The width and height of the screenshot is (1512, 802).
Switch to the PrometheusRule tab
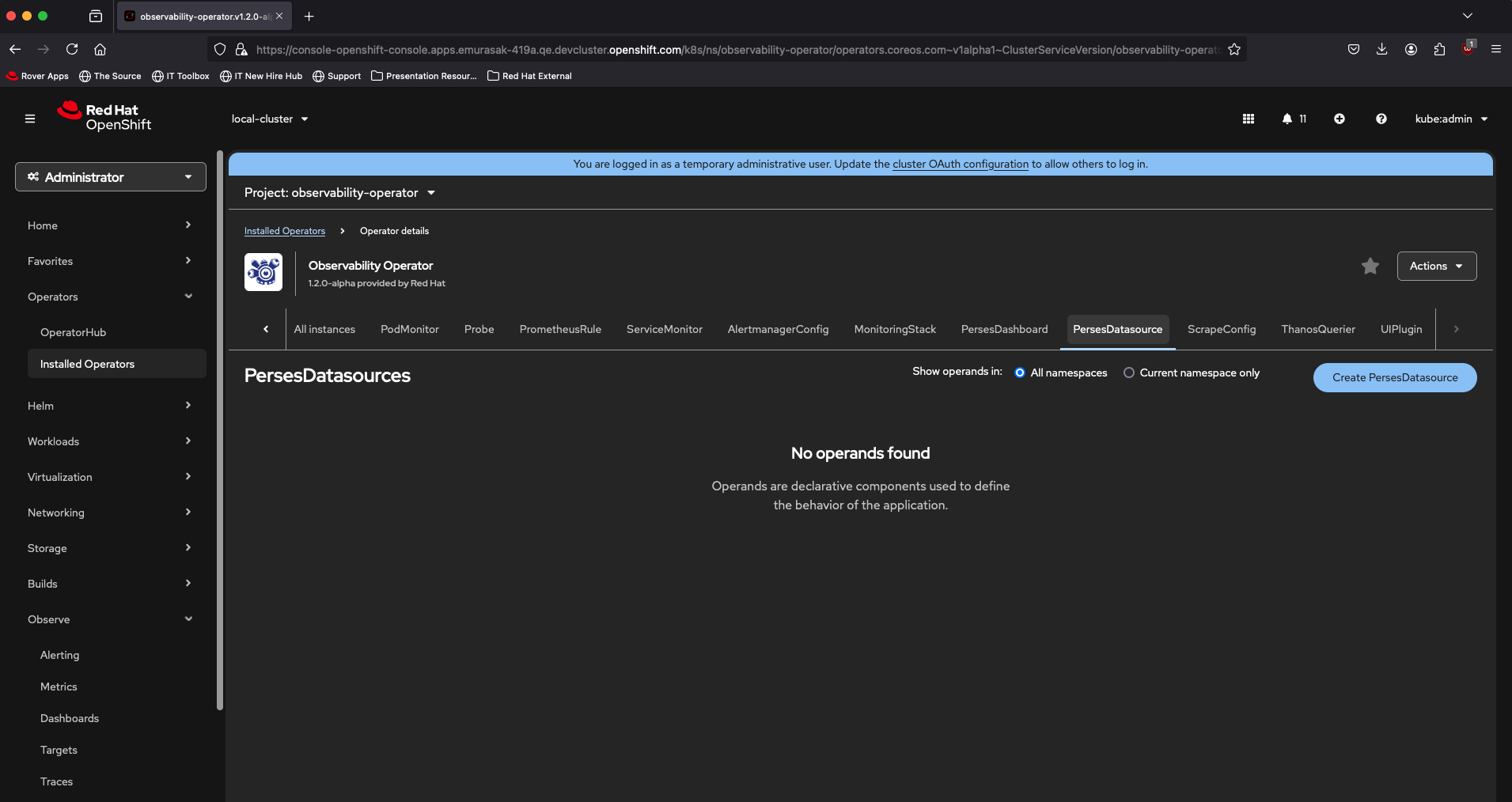pyautogui.click(x=560, y=329)
